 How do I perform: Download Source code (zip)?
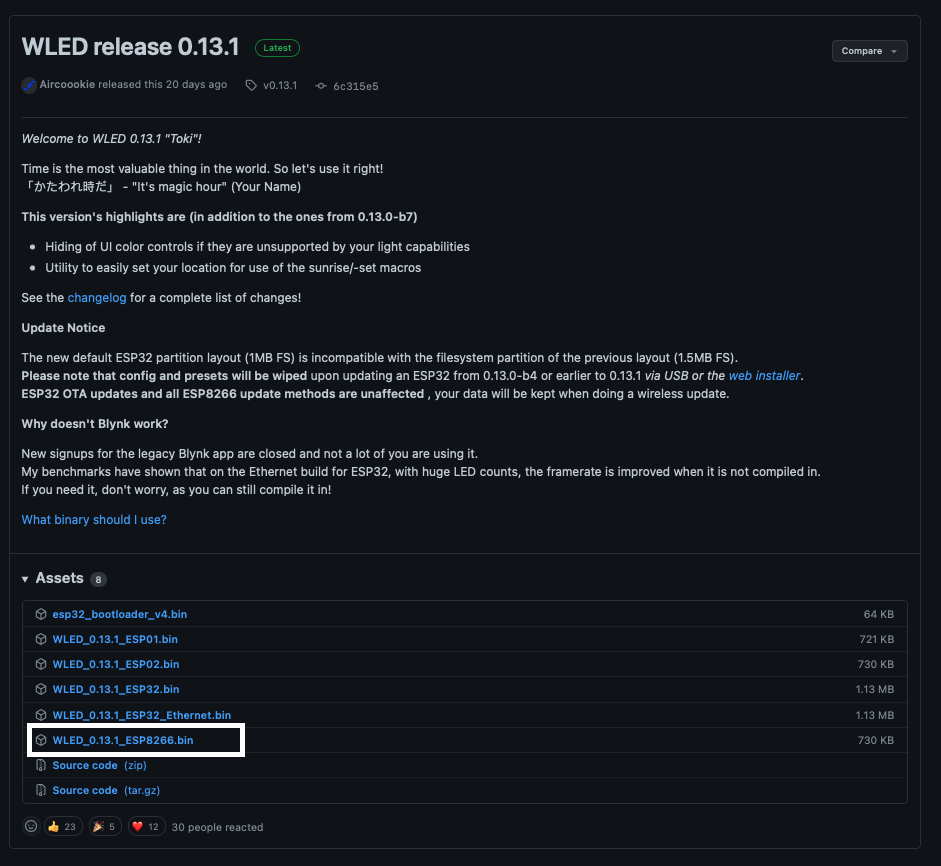(x=100, y=765)
